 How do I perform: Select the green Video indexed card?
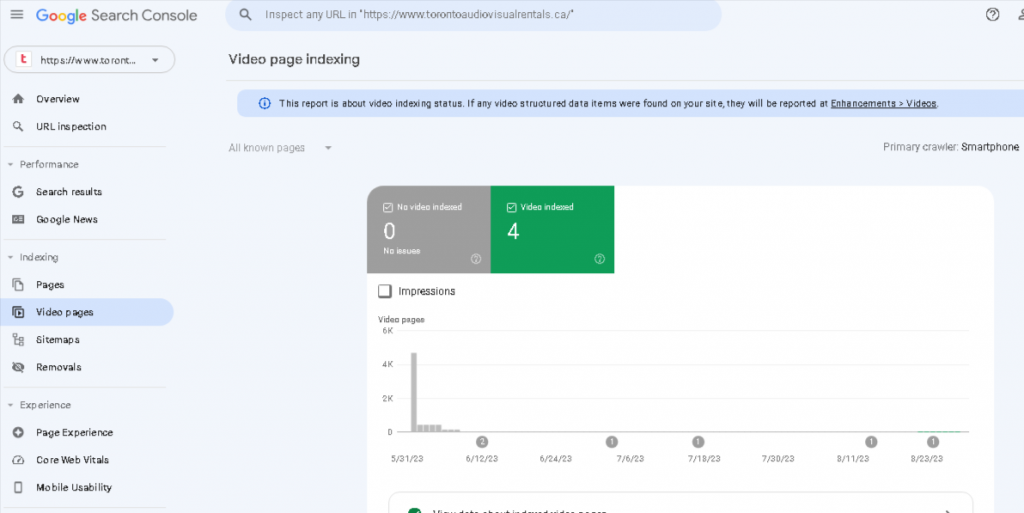552,229
